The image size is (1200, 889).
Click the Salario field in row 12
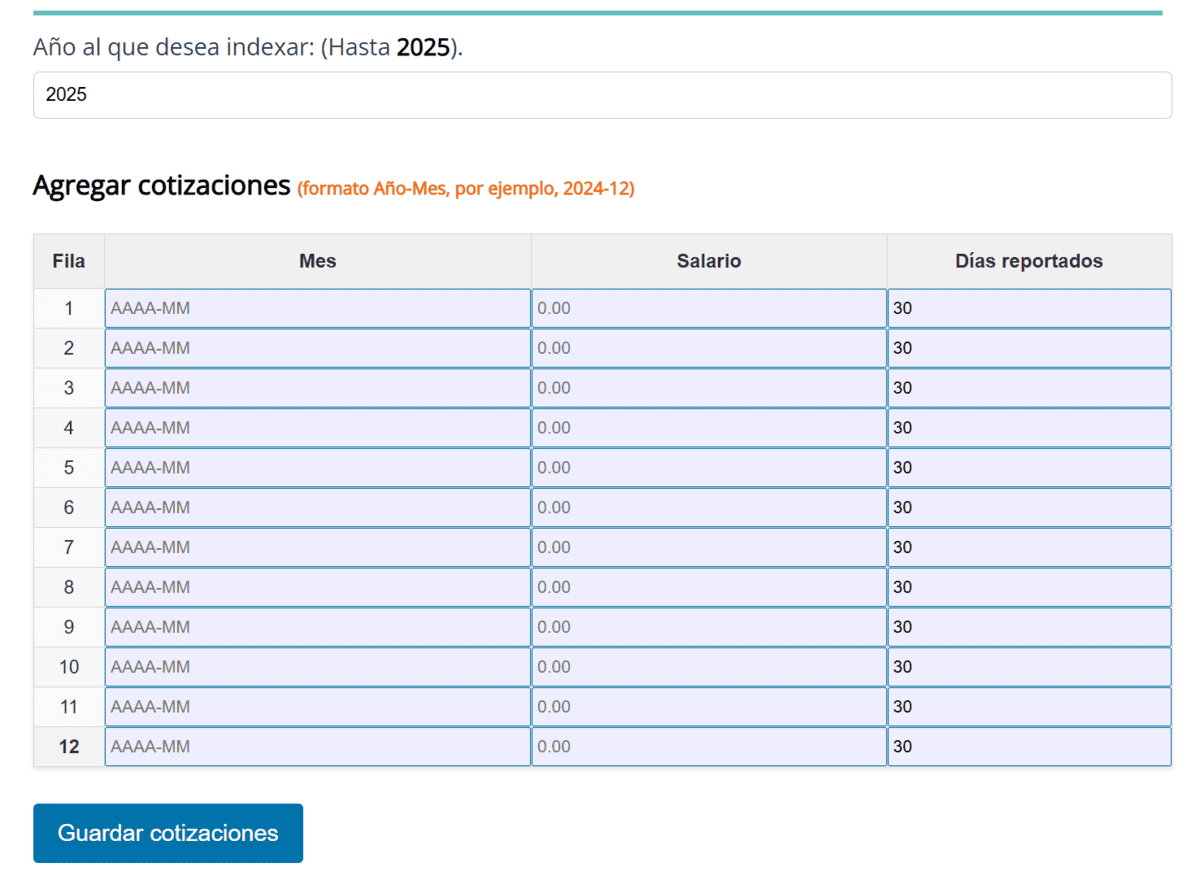[708, 747]
